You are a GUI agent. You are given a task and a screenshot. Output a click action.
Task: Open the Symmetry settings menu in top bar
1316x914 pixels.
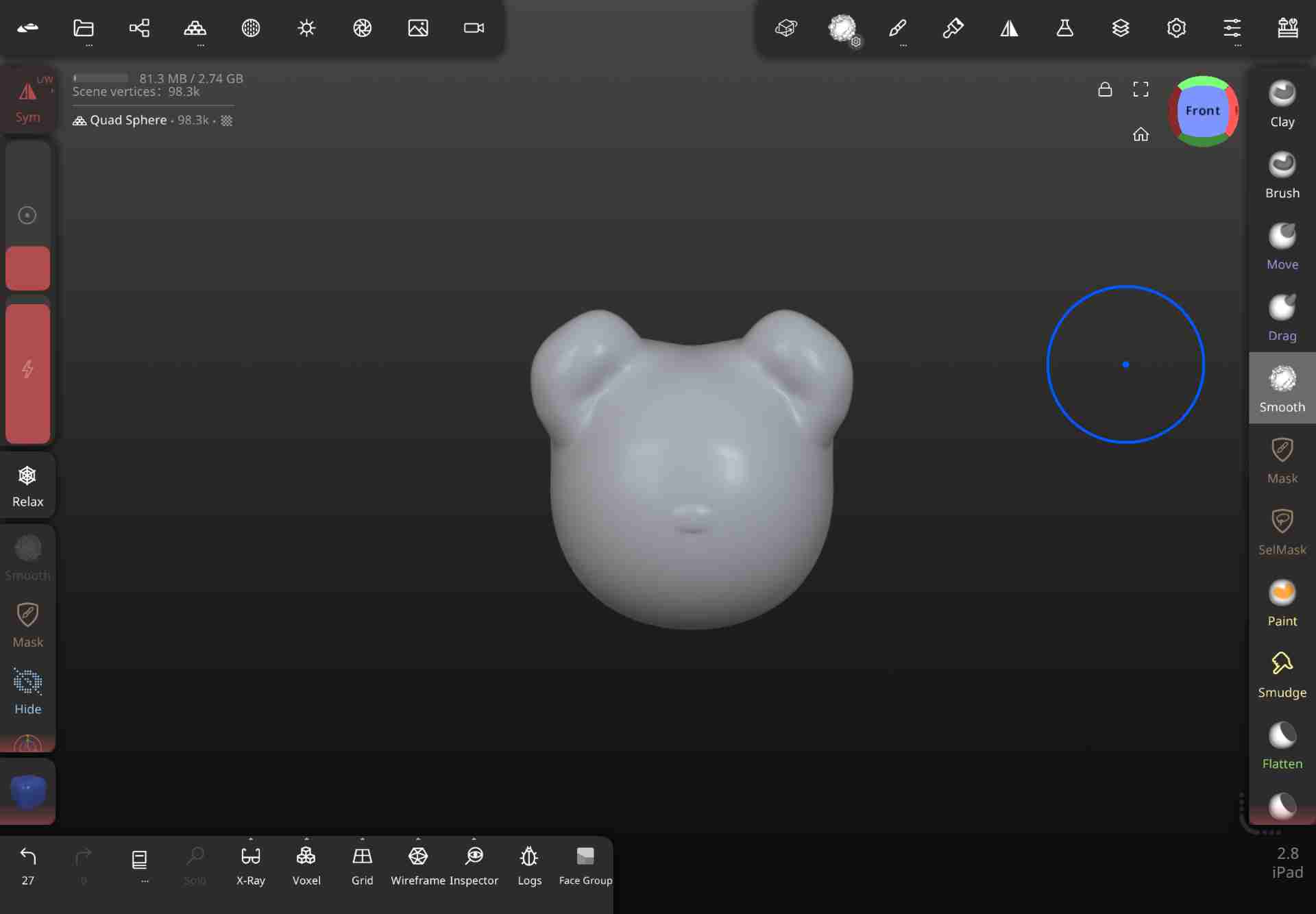click(1009, 28)
